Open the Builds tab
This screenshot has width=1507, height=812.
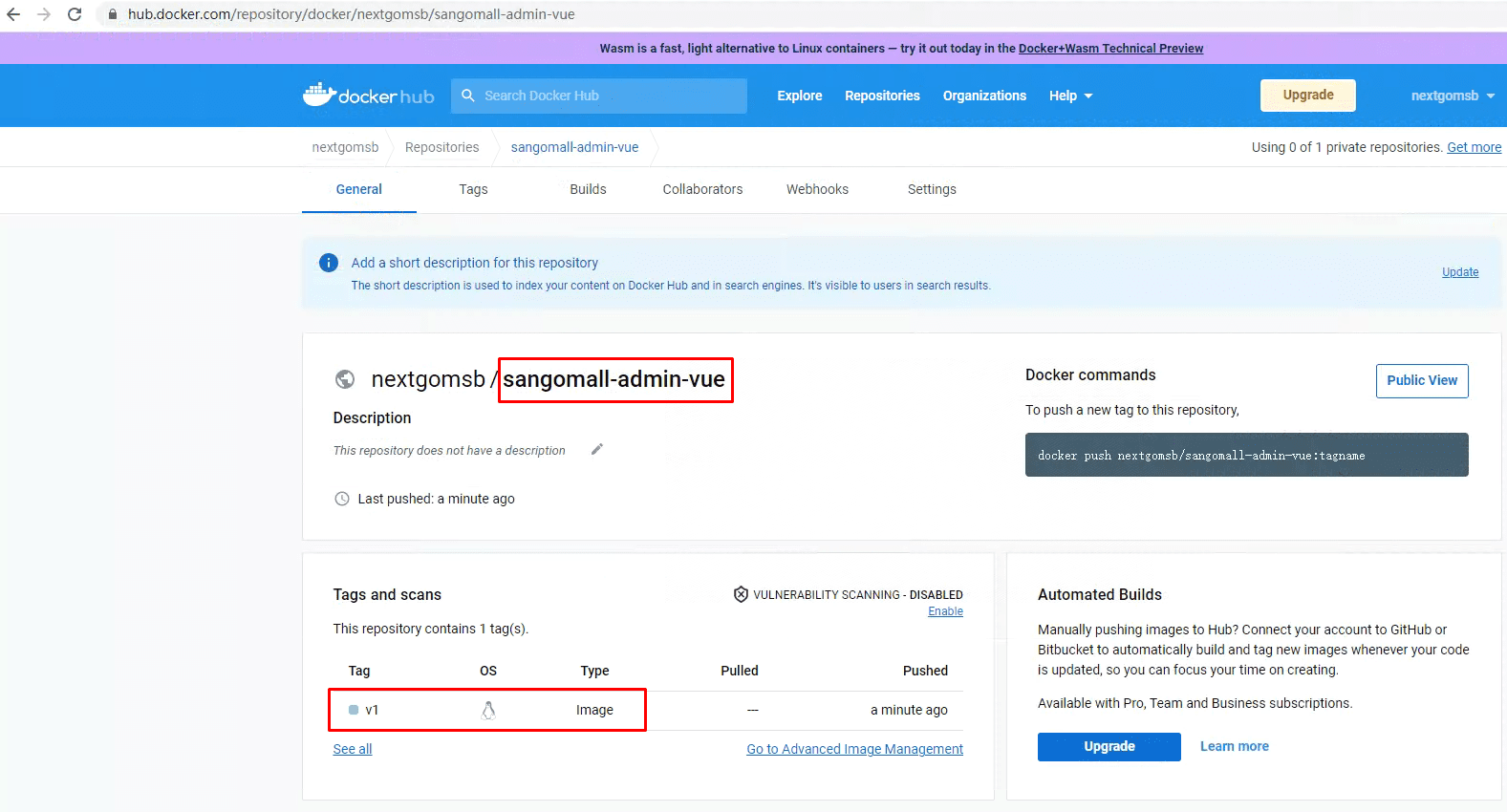pos(588,189)
